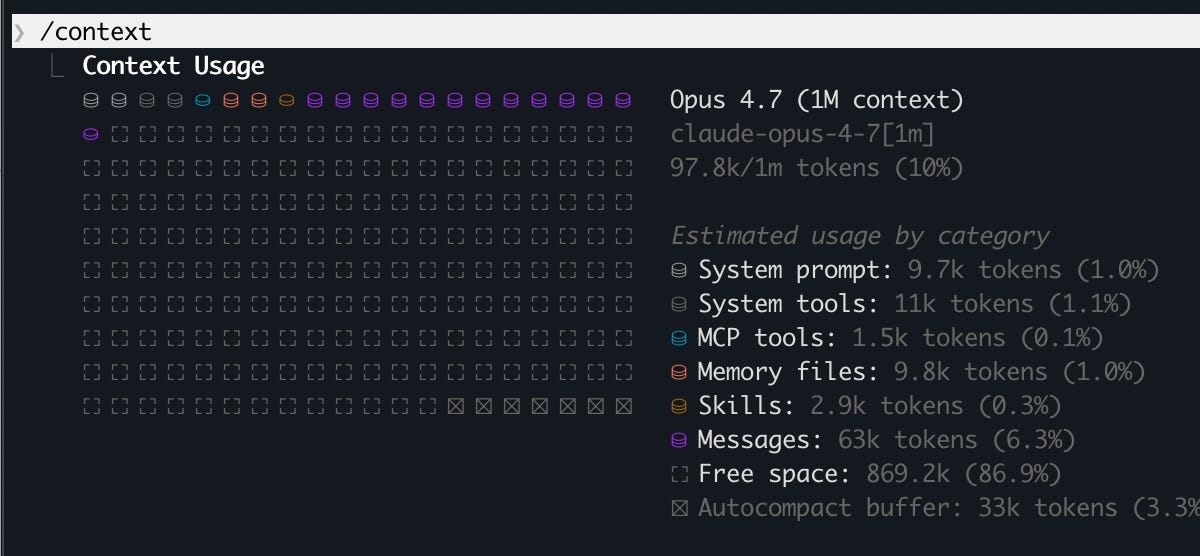Select the cyan MCP tools legend icon
This screenshot has height=556, width=1200.
click(679, 338)
